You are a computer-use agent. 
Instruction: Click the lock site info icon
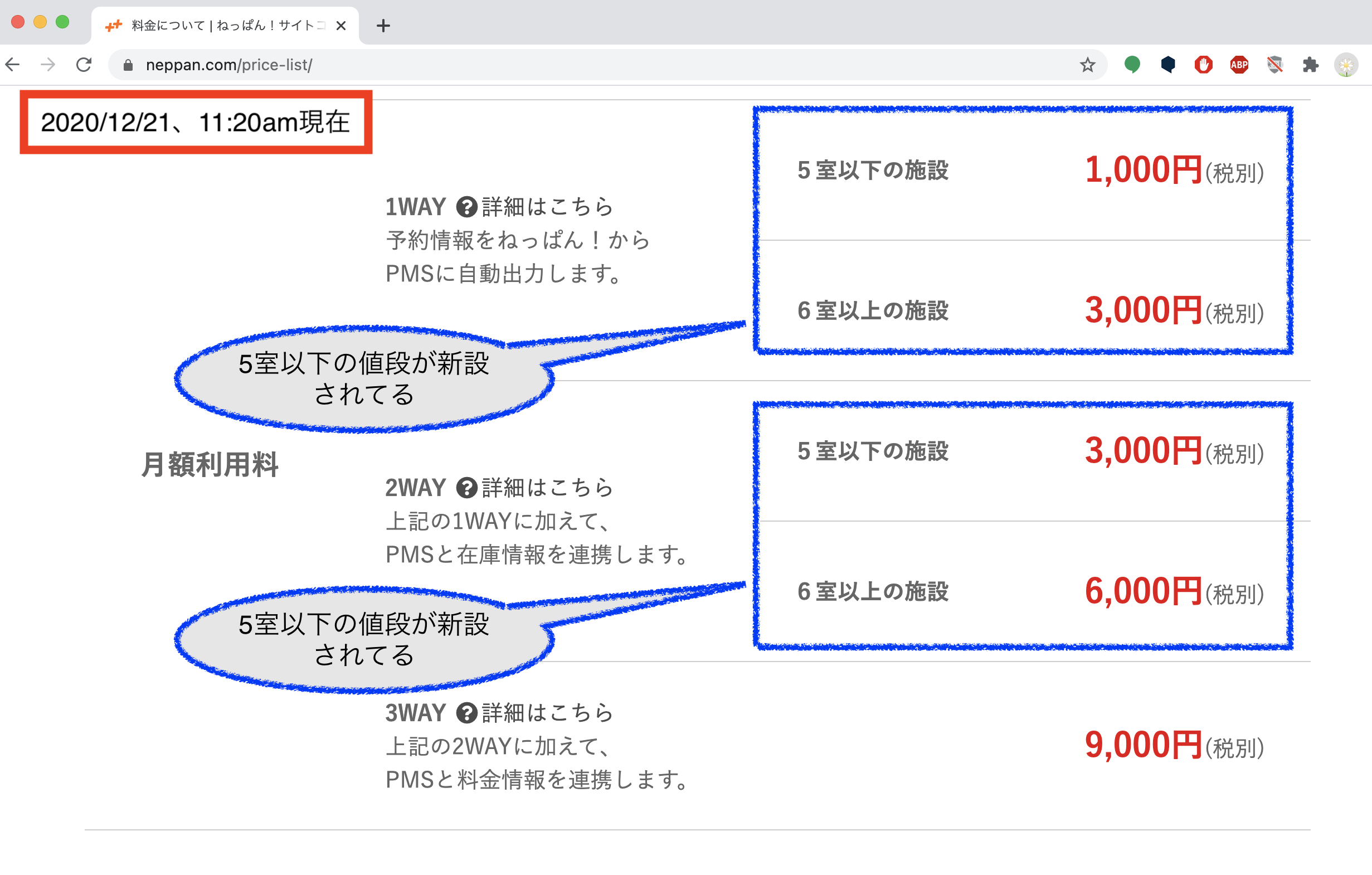(x=128, y=66)
